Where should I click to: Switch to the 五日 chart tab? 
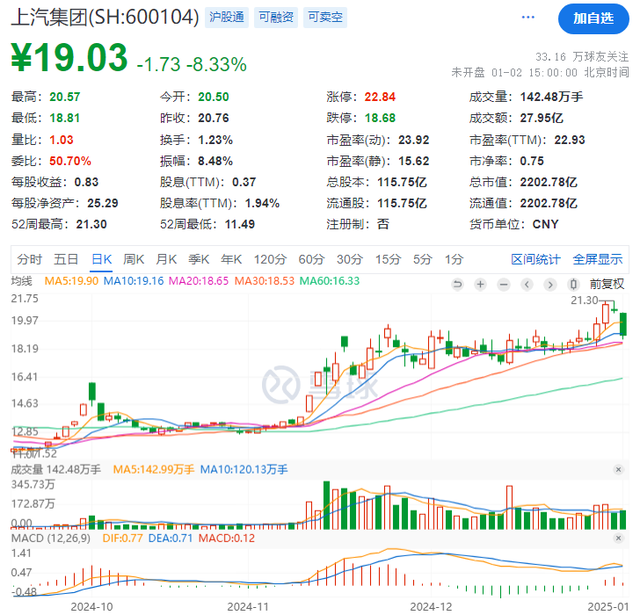pyautogui.click(x=66, y=260)
